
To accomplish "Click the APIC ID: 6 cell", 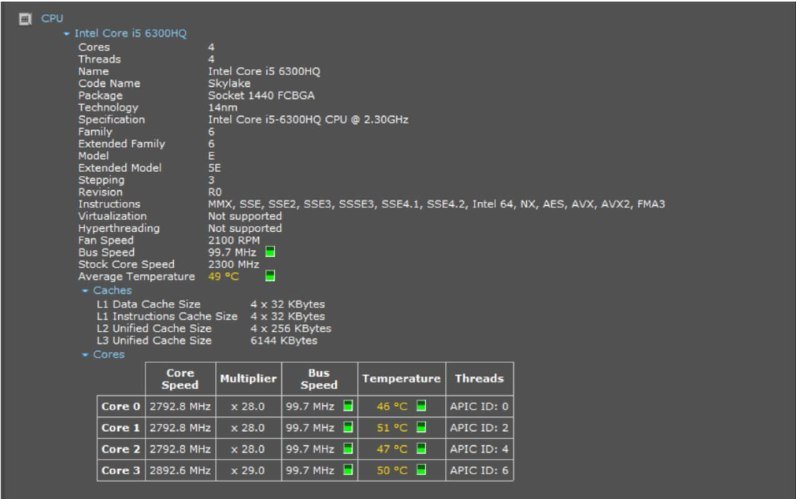I will pyautogui.click(x=480, y=470).
